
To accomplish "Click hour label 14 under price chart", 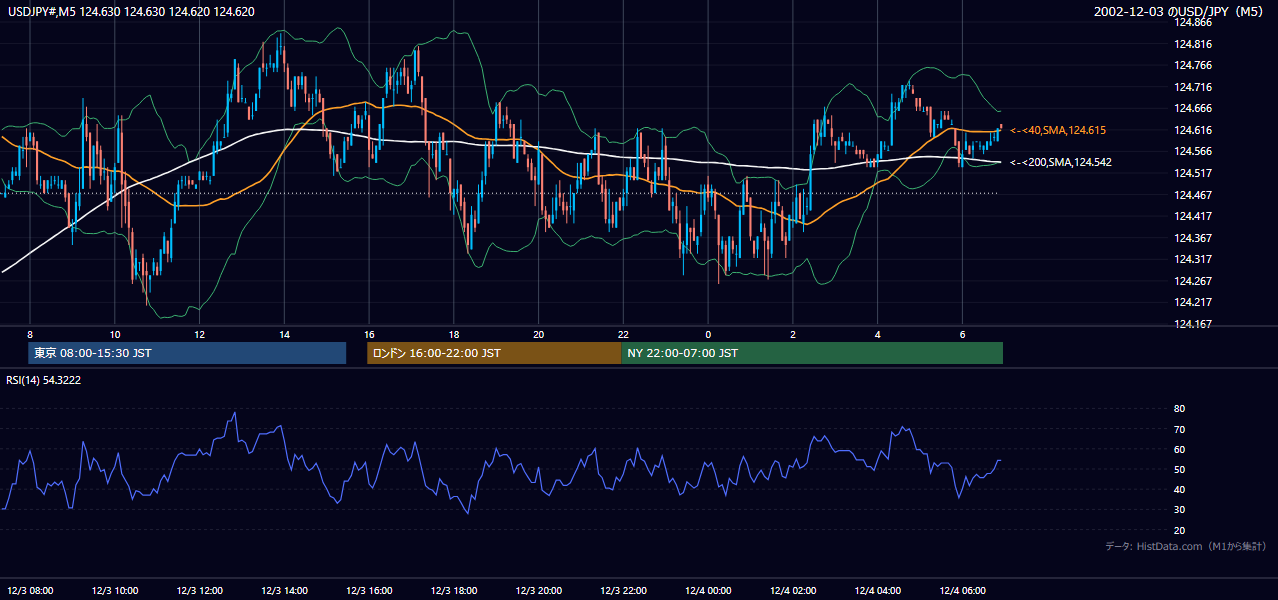I will coord(284,334).
